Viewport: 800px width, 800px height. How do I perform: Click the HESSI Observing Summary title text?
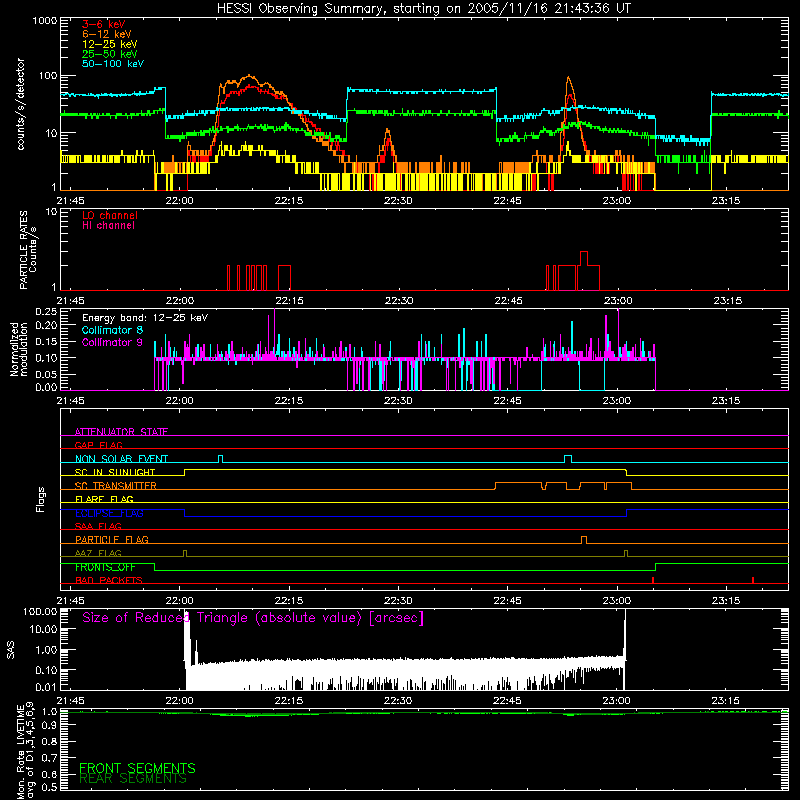424,9
